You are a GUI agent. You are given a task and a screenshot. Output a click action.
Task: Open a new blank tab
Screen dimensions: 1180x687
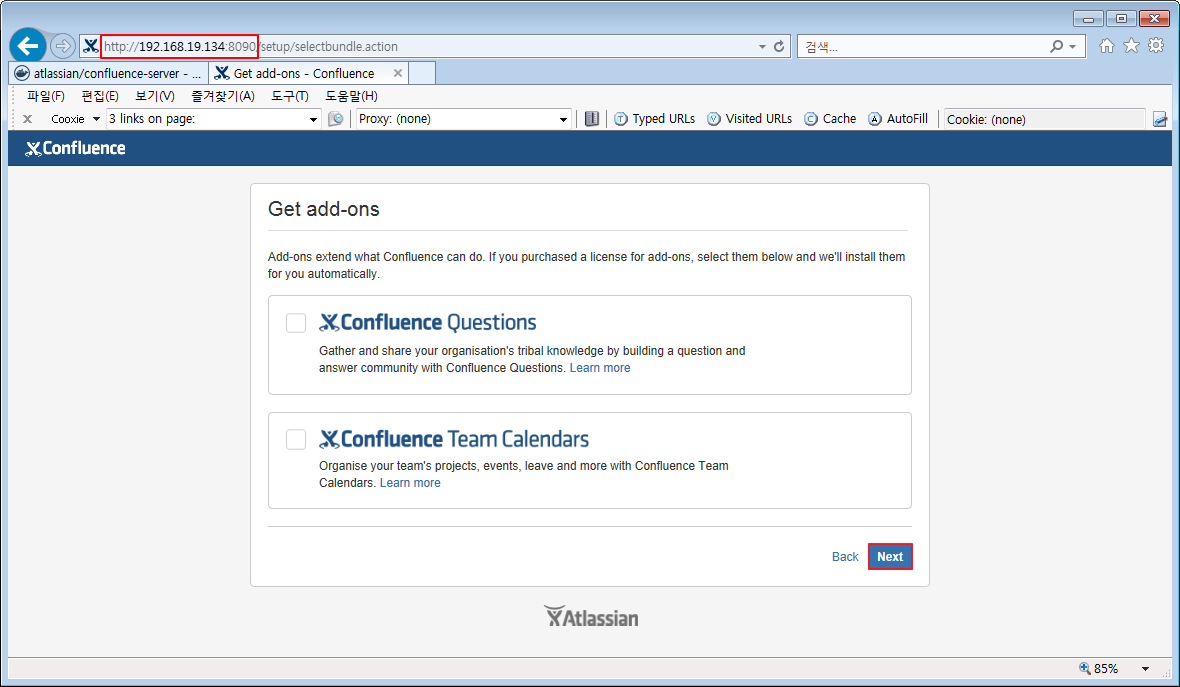[422, 73]
